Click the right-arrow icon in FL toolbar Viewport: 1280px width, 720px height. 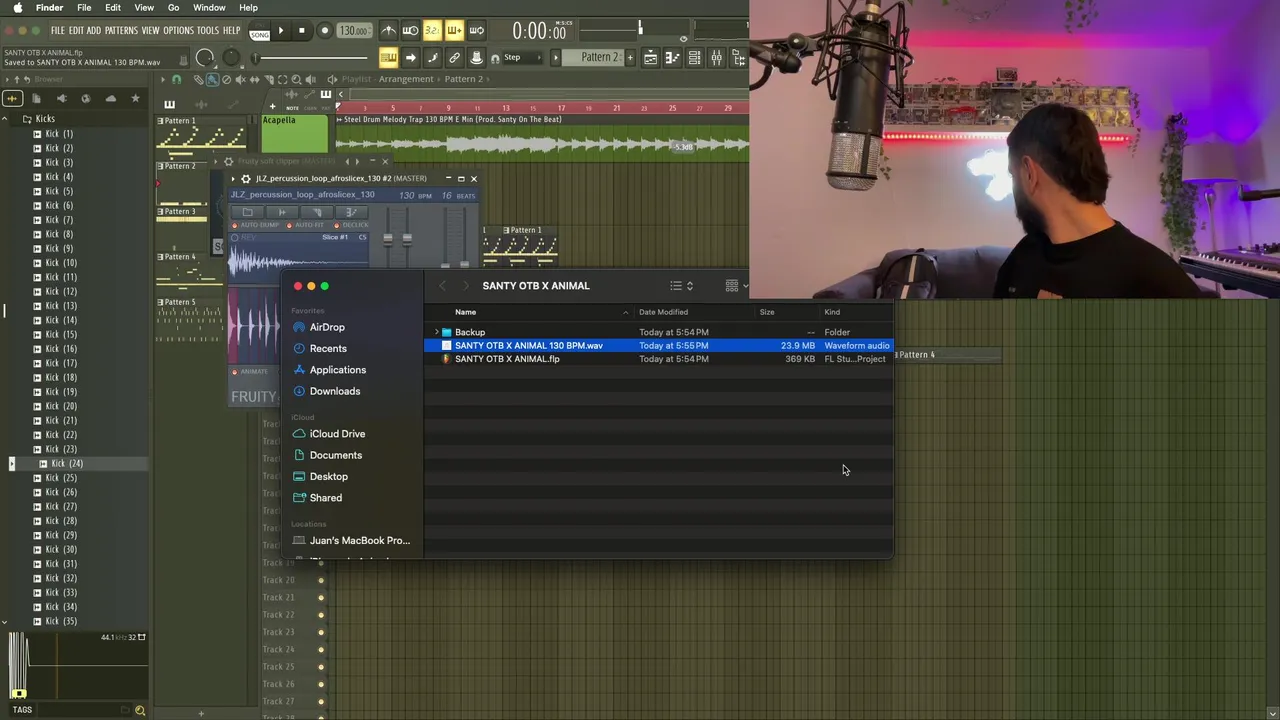tap(410, 58)
